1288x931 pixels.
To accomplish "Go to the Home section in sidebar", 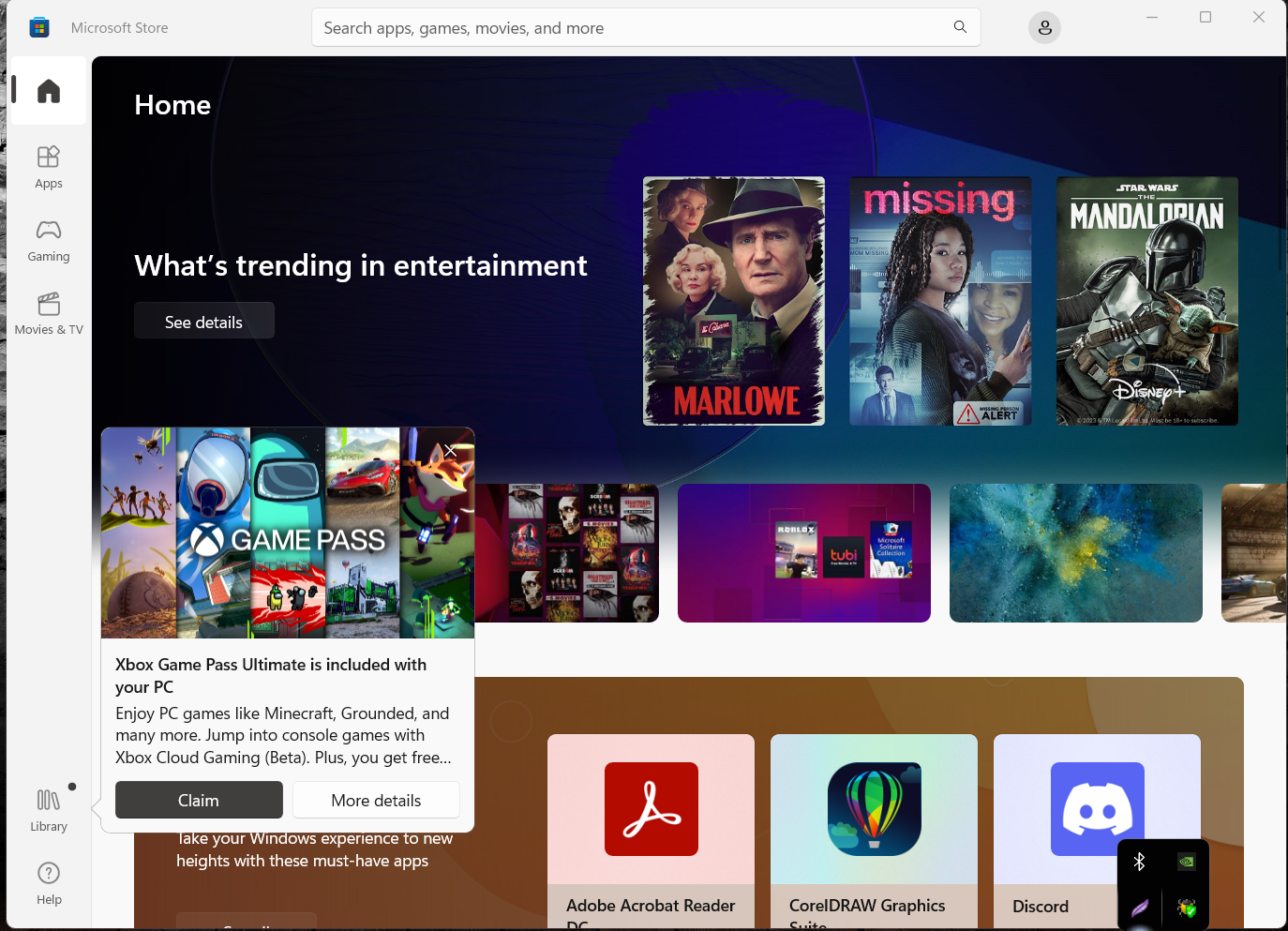I will point(49,91).
